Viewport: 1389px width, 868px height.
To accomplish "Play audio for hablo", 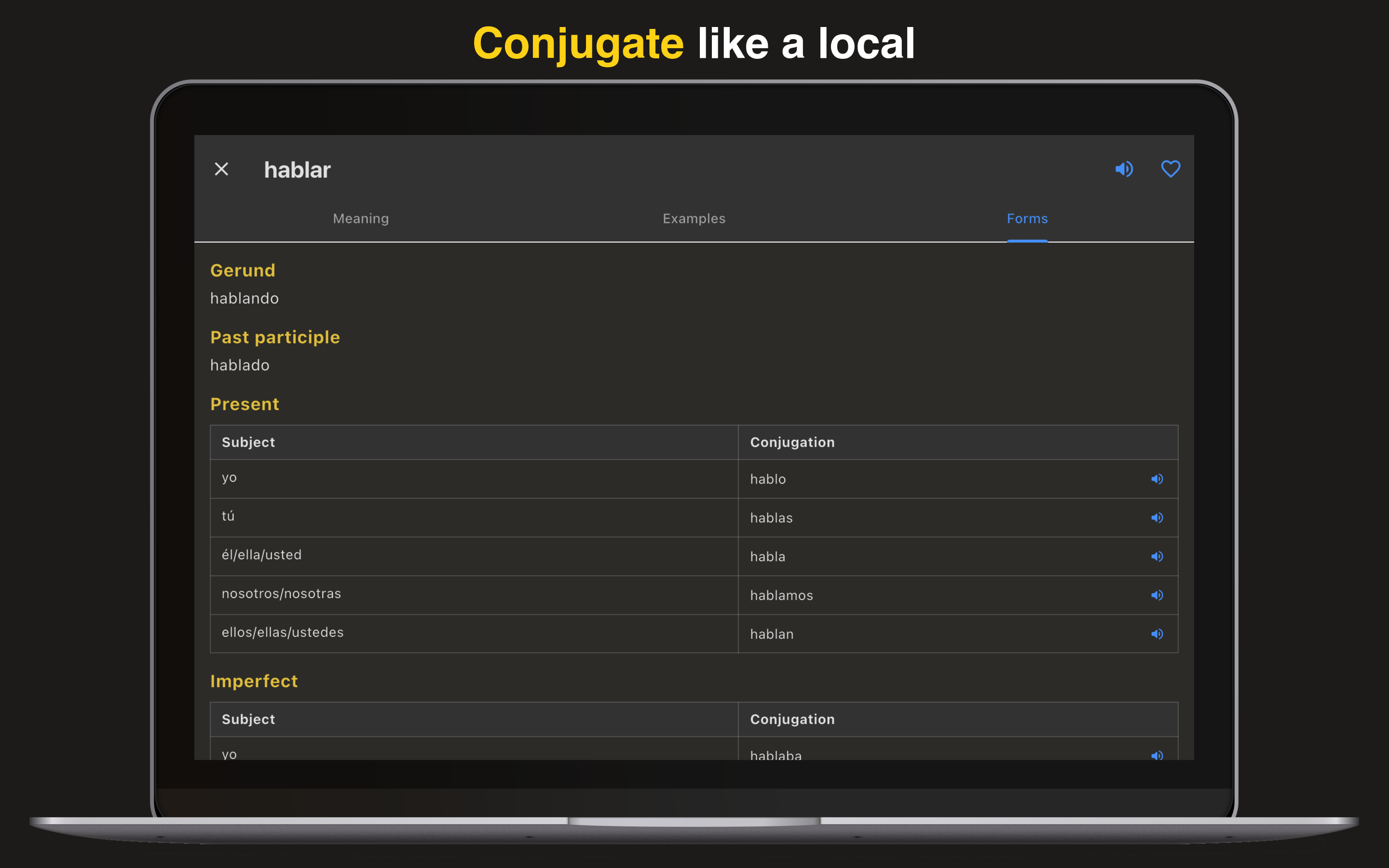I will pyautogui.click(x=1157, y=479).
